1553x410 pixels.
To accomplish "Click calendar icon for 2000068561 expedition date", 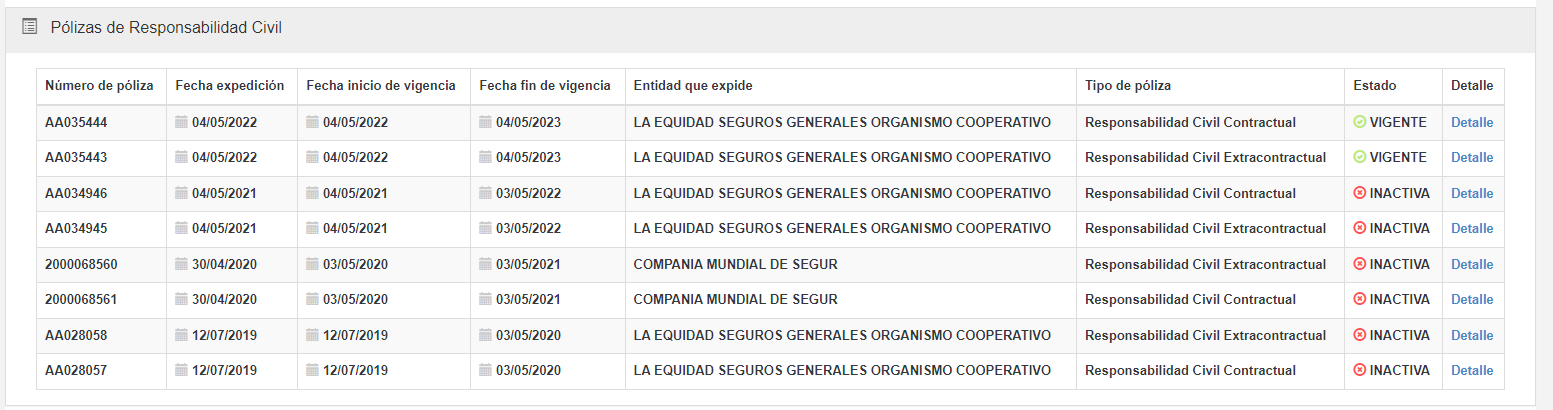I will pyautogui.click(x=181, y=299).
